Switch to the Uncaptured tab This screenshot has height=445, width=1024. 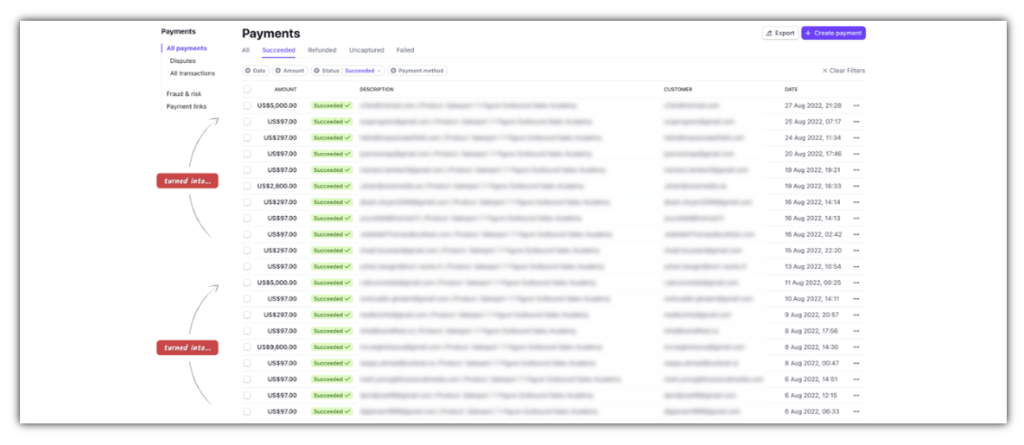click(365, 50)
